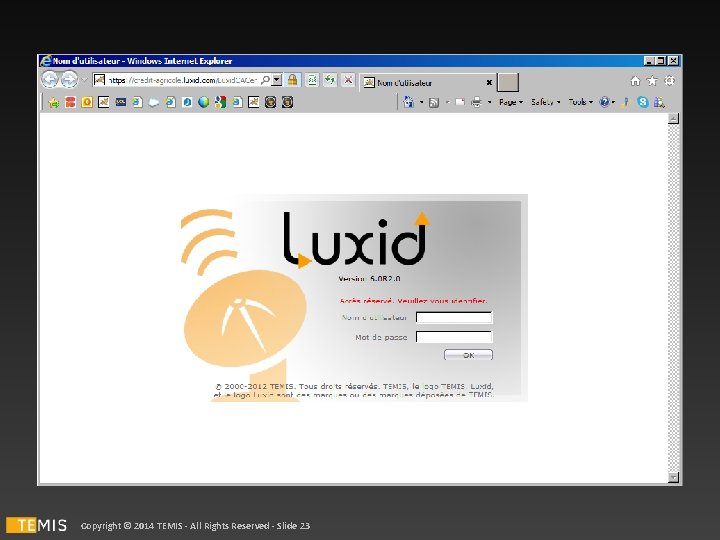Click the Compatibility View icon

point(312,80)
